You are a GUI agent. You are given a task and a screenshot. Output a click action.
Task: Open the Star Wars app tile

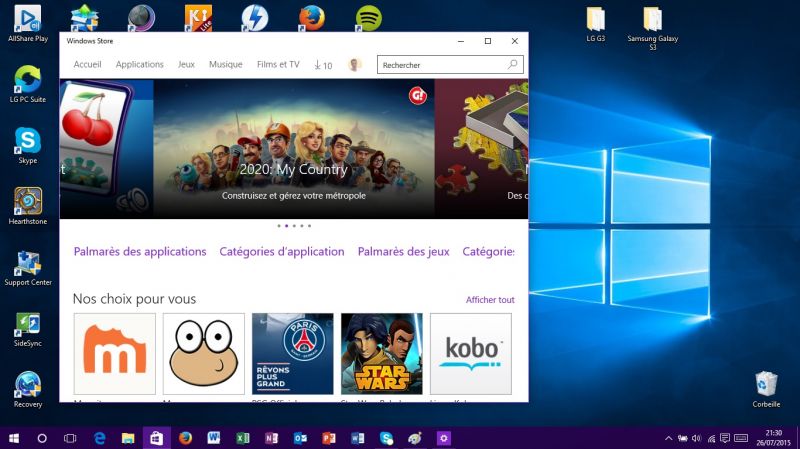(382, 354)
